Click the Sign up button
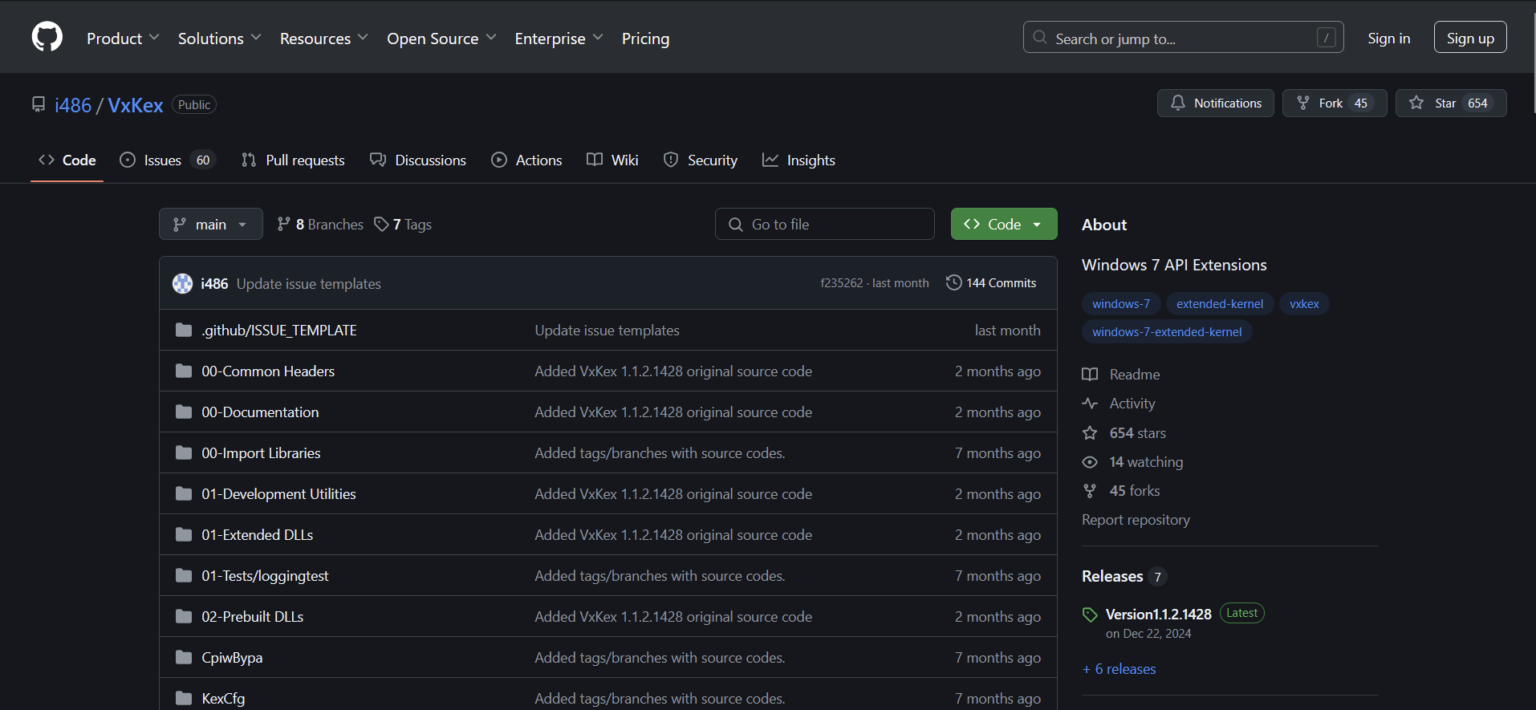 point(1469,38)
